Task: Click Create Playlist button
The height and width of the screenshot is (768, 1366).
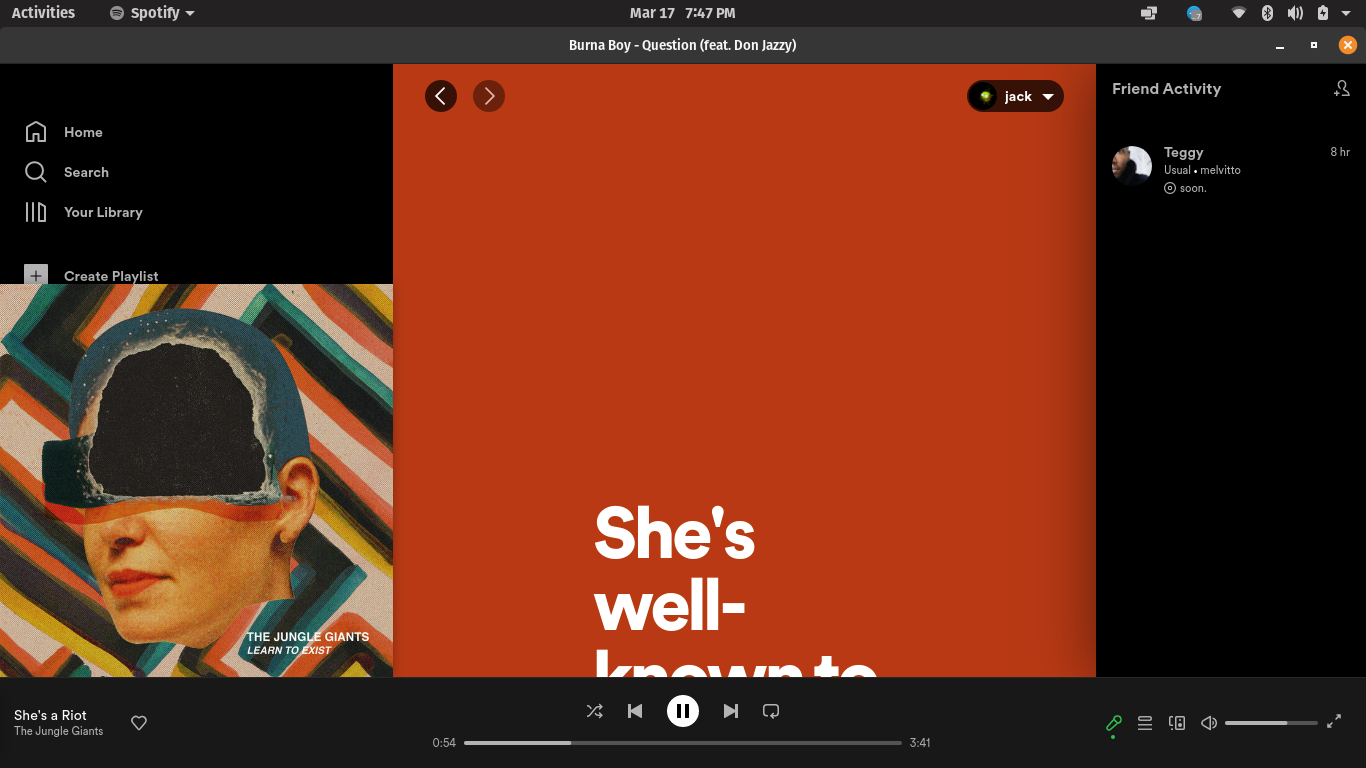Action: tap(110, 275)
